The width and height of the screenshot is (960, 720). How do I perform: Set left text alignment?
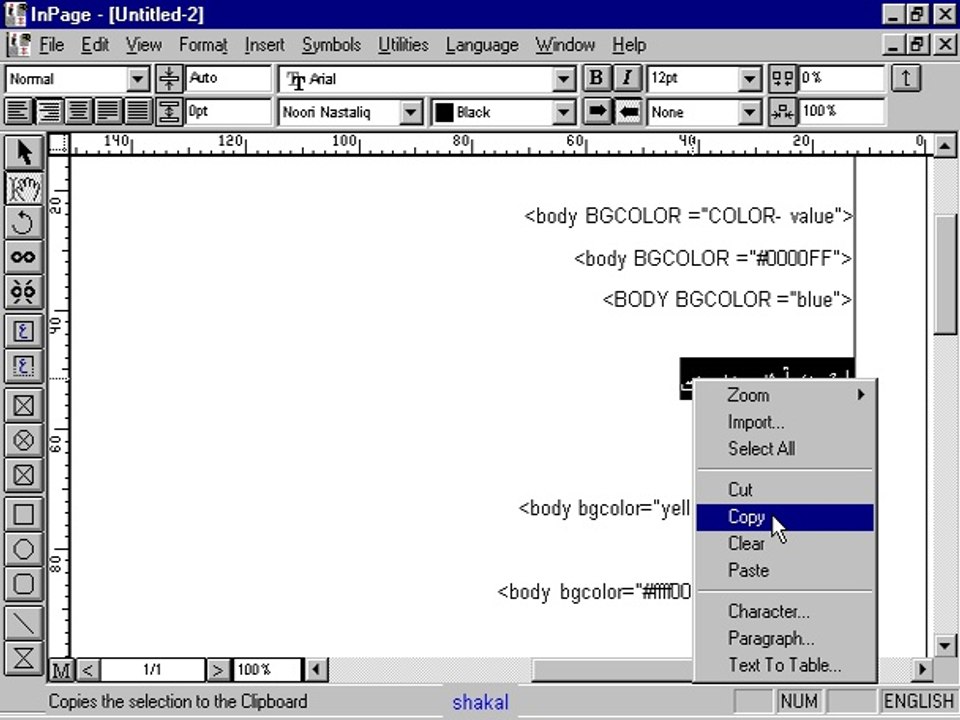pyautogui.click(x=18, y=112)
